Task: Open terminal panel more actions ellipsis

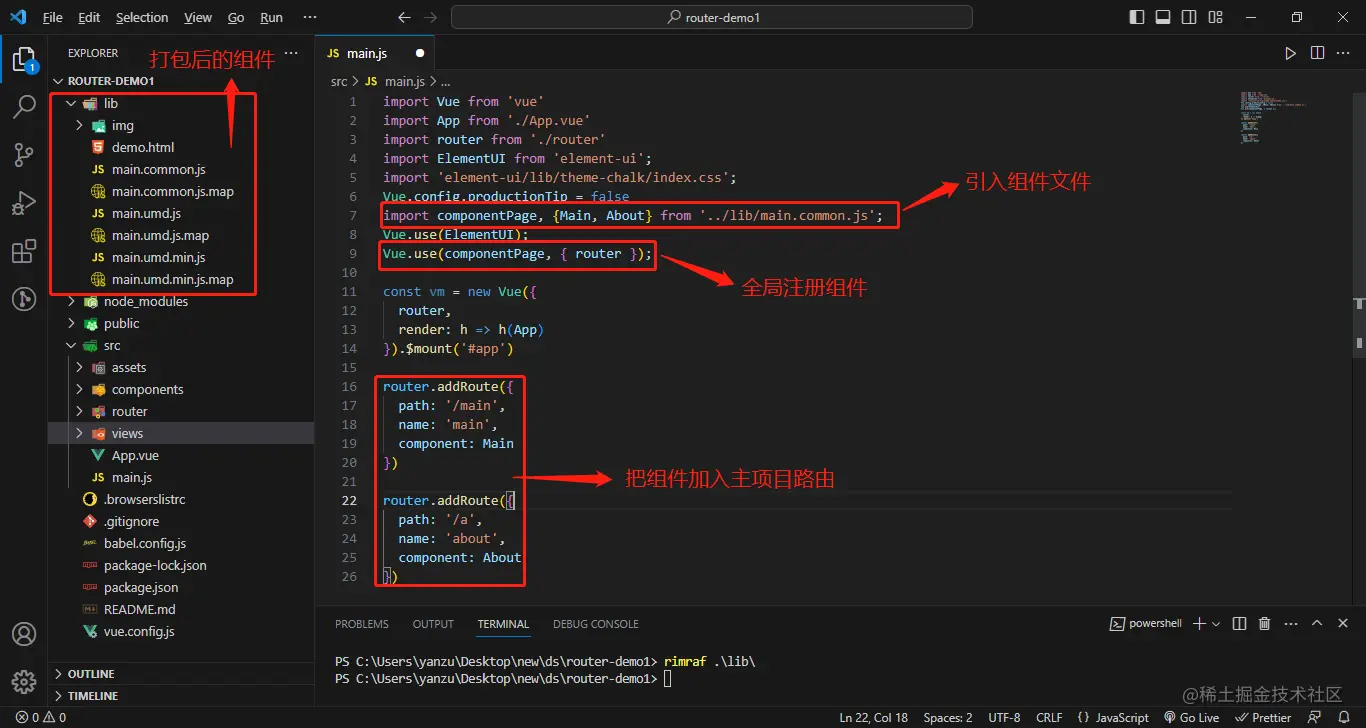Action: point(1291,623)
